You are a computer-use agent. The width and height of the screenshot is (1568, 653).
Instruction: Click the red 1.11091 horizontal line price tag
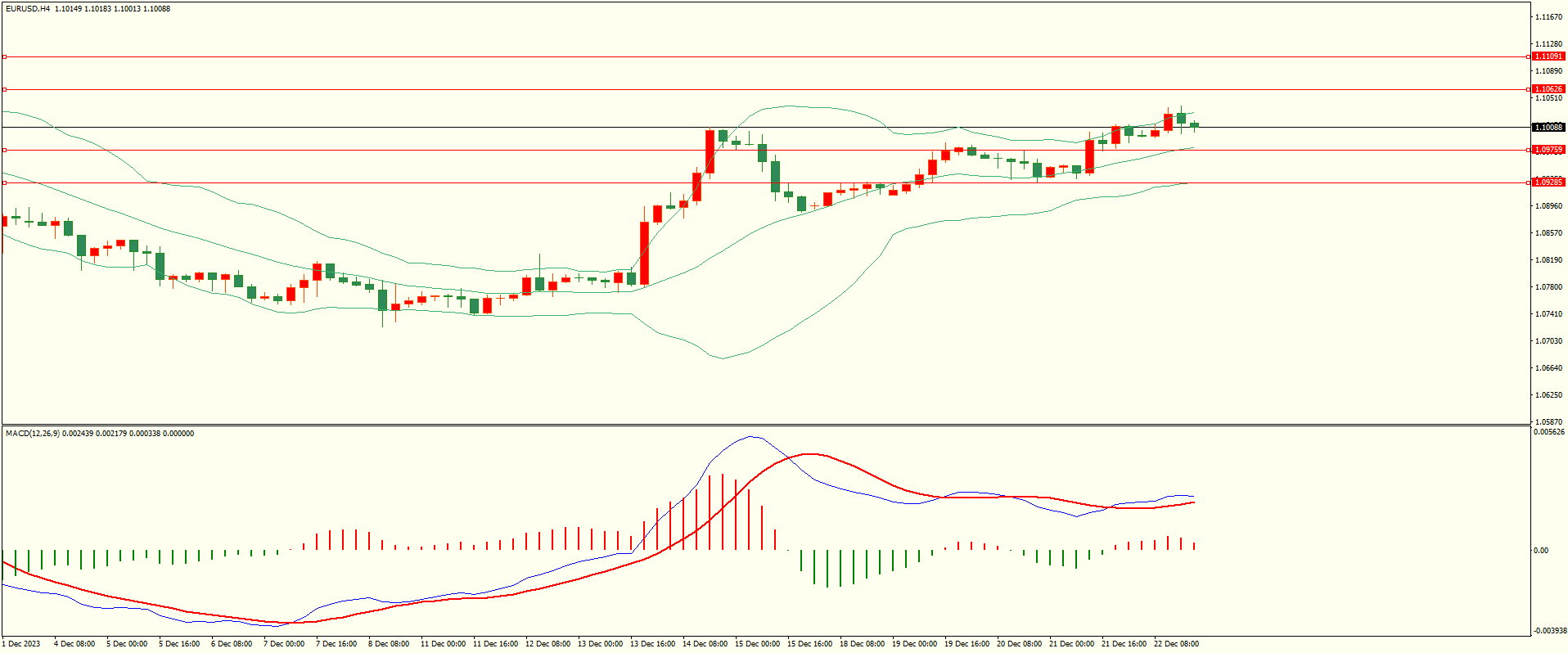click(1548, 56)
